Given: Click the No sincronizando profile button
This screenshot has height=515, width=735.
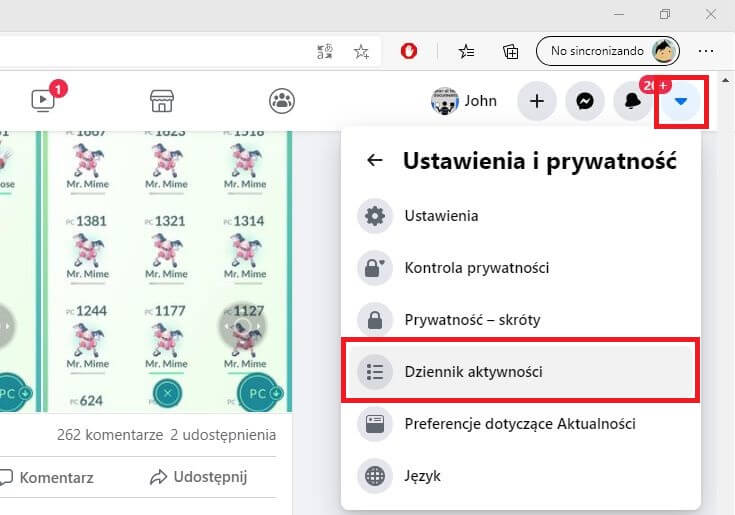Looking at the screenshot, I should (608, 51).
